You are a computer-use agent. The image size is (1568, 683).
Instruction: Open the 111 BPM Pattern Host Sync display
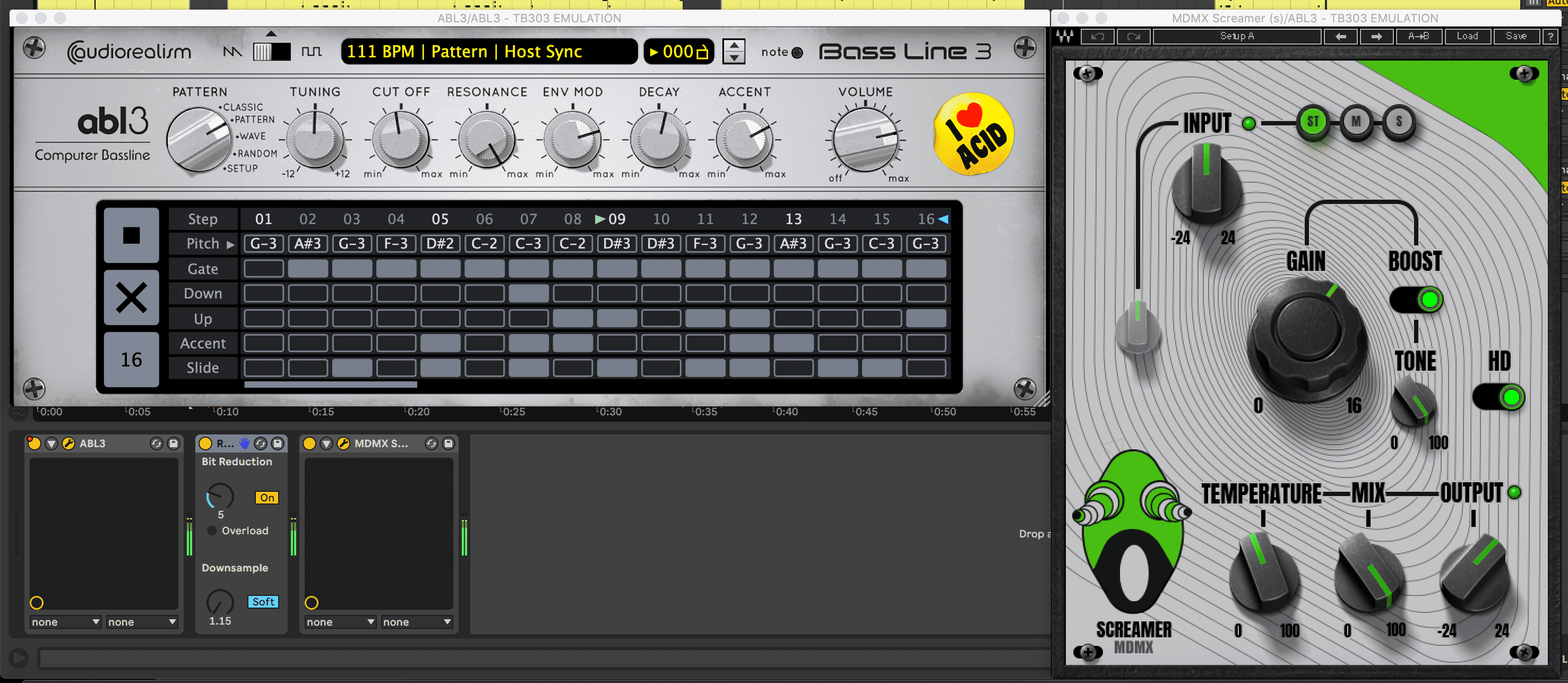489,52
